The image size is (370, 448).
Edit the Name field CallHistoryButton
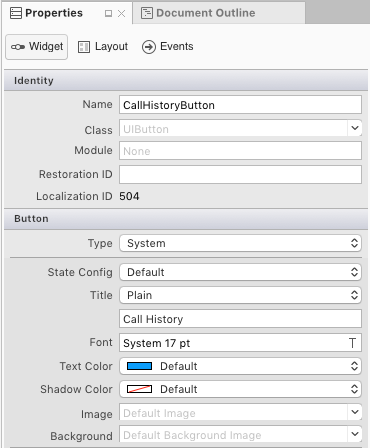click(240, 105)
